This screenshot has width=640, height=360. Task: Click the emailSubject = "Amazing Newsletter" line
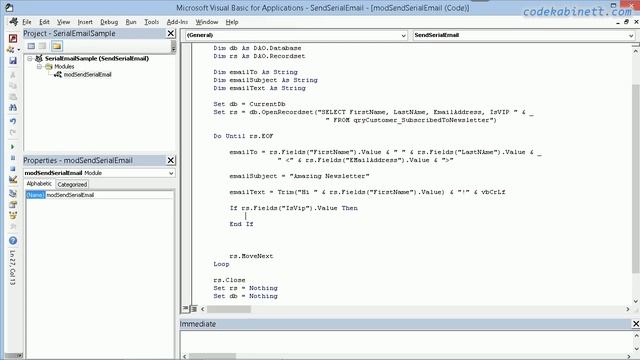(x=299, y=176)
